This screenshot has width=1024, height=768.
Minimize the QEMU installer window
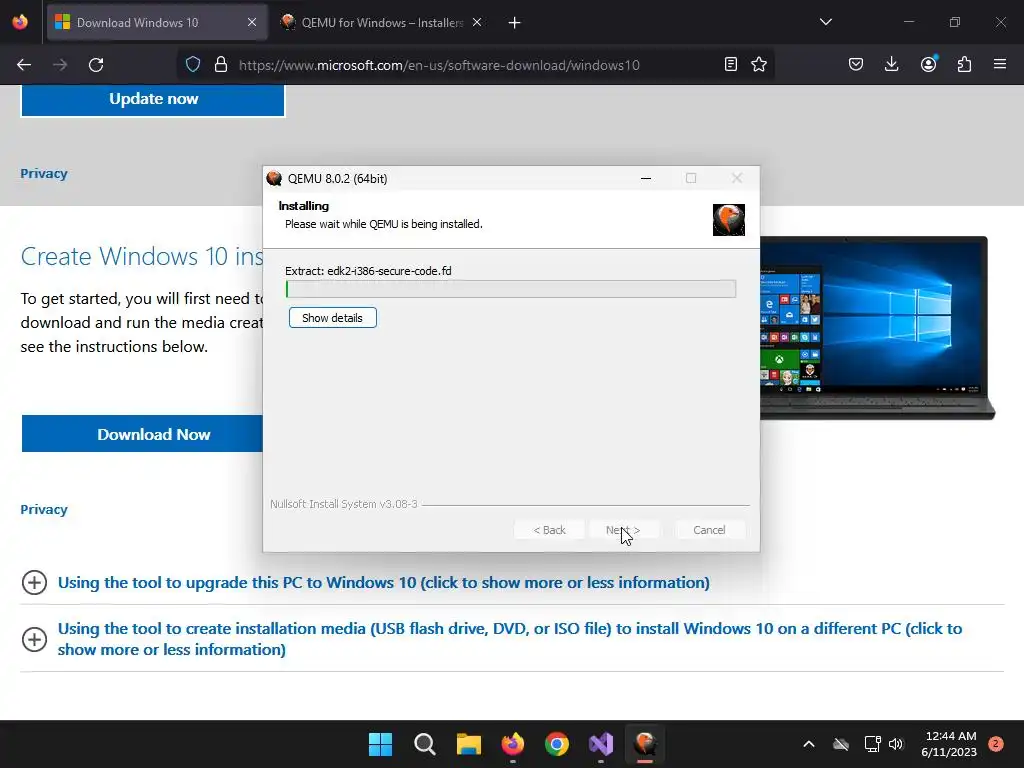(x=646, y=178)
